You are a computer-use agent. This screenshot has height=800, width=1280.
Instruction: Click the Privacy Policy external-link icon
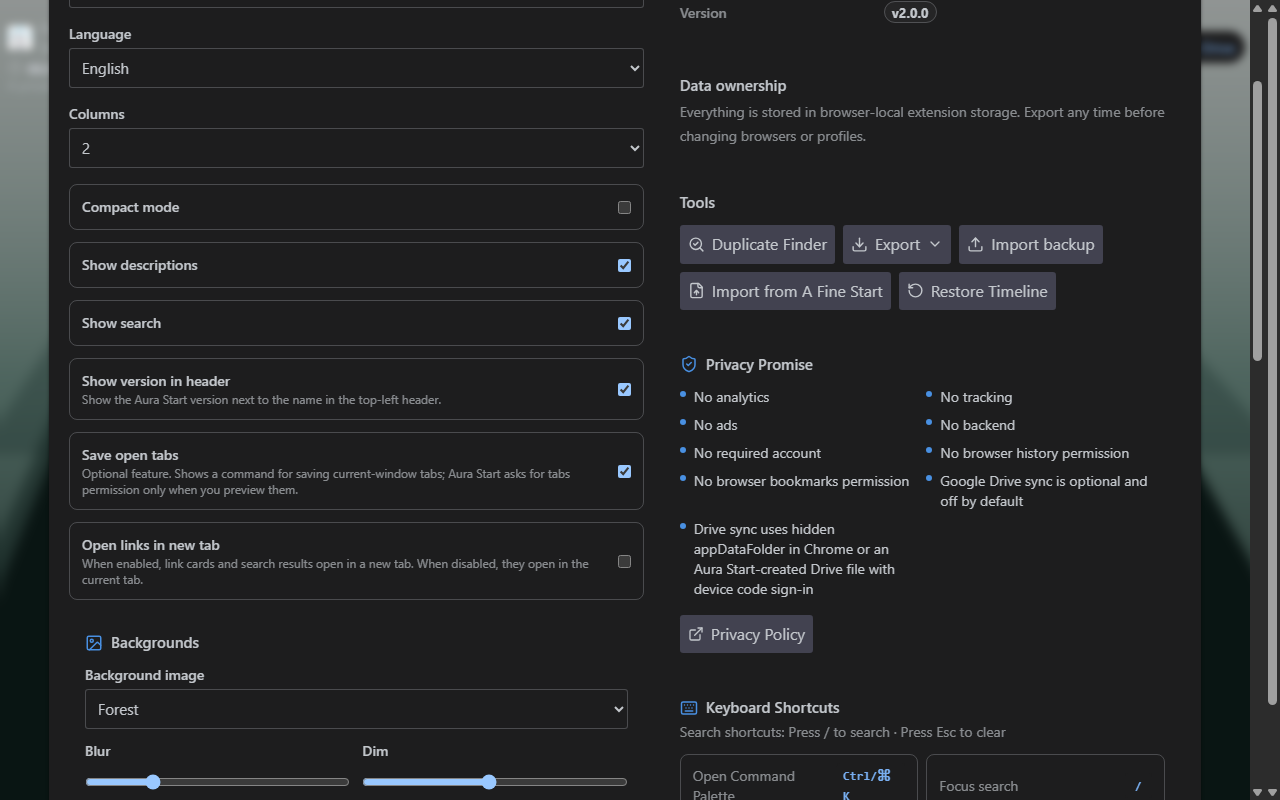pos(696,634)
